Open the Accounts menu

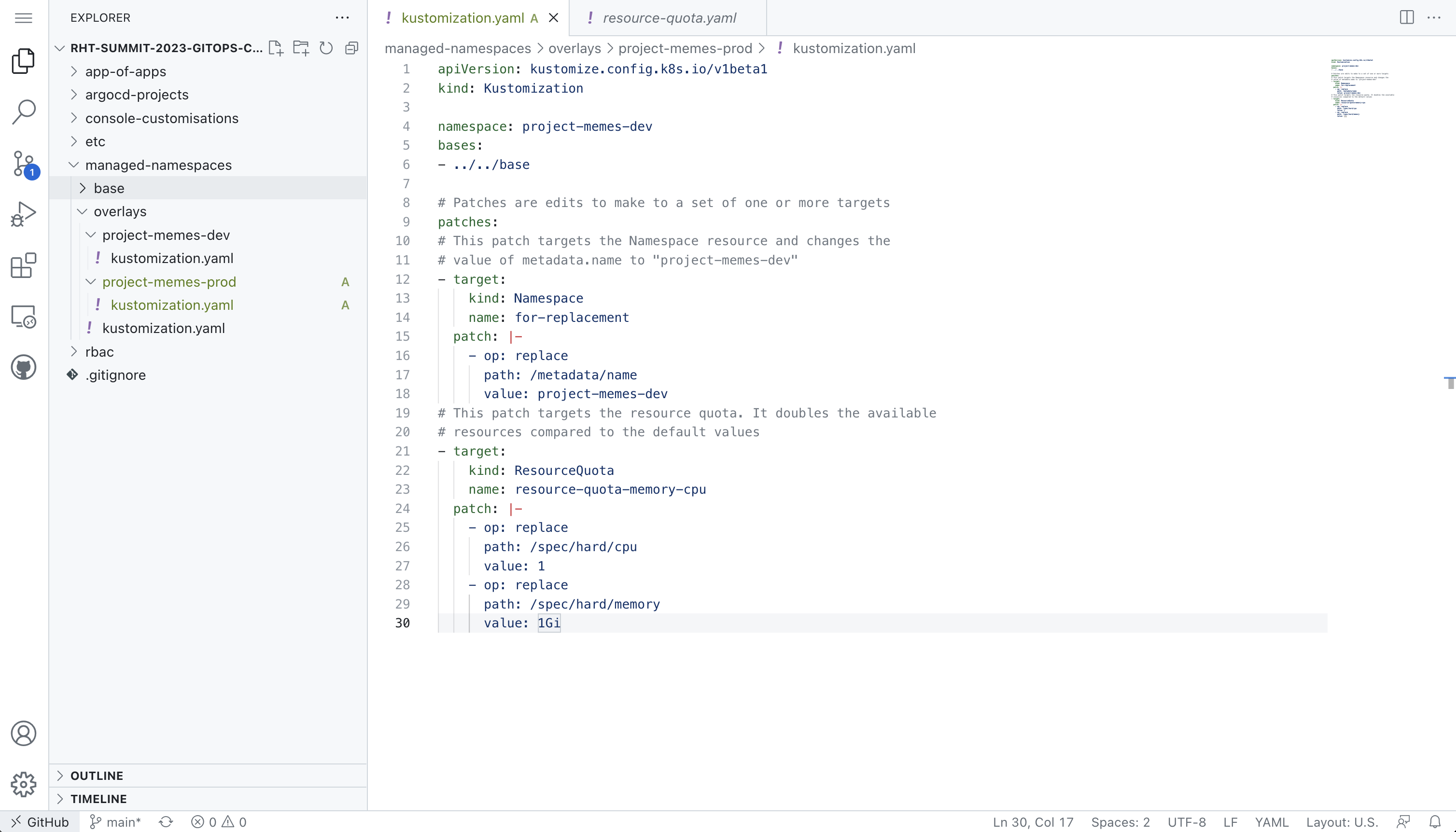coord(24,733)
